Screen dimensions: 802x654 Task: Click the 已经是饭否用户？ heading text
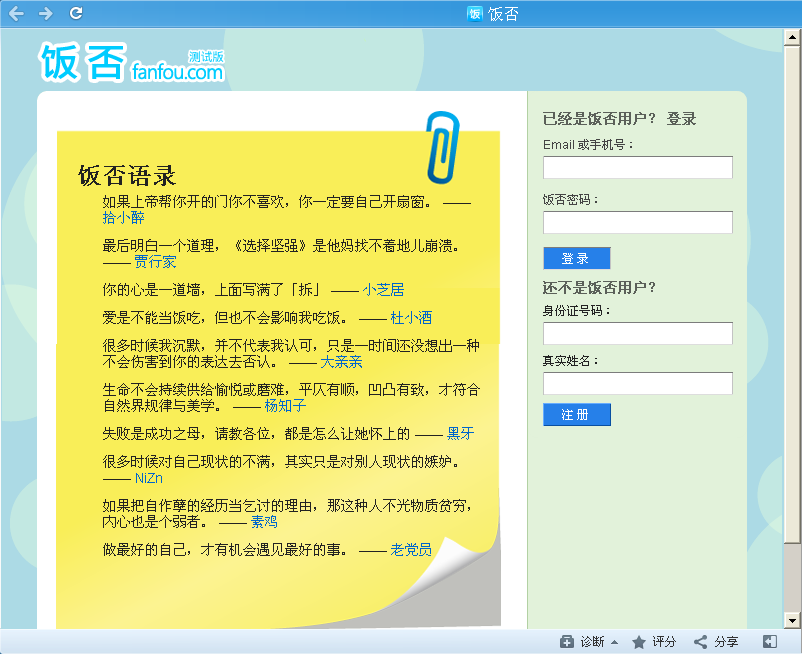click(599, 119)
